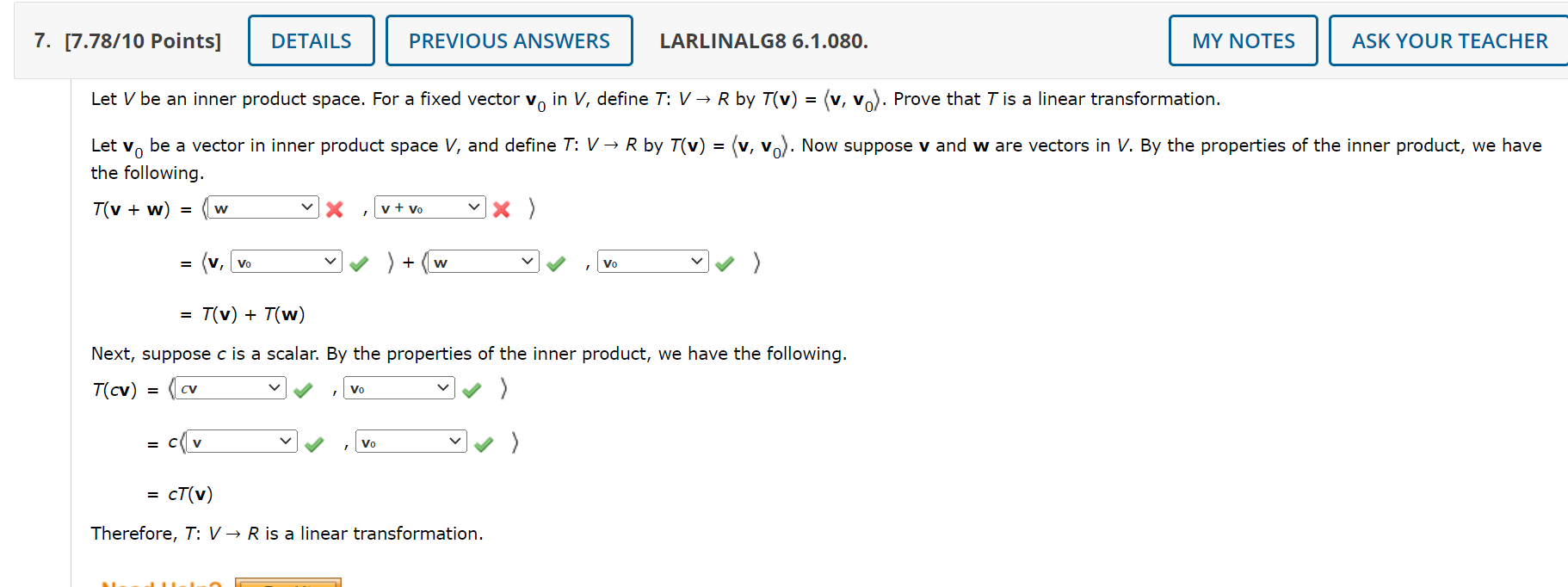Click the checkmark after the v dropdown in c(v, v₀)
The height and width of the screenshot is (587, 1568).
click(314, 444)
